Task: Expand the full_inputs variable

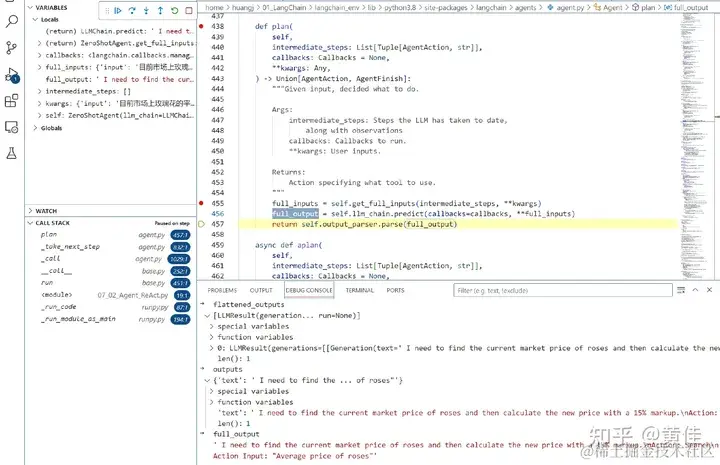Action: [x=39, y=67]
